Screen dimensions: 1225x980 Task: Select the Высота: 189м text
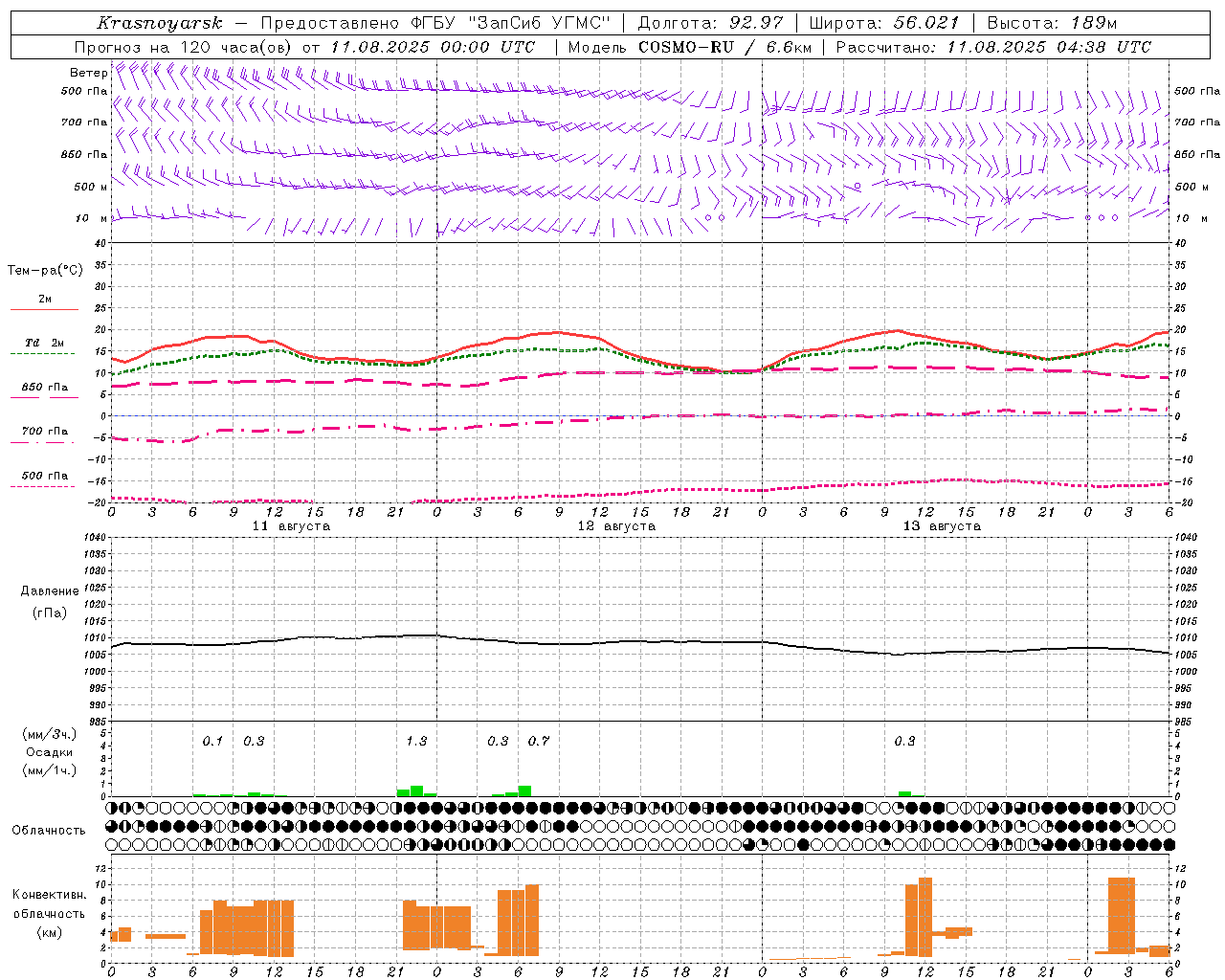coord(1052,23)
